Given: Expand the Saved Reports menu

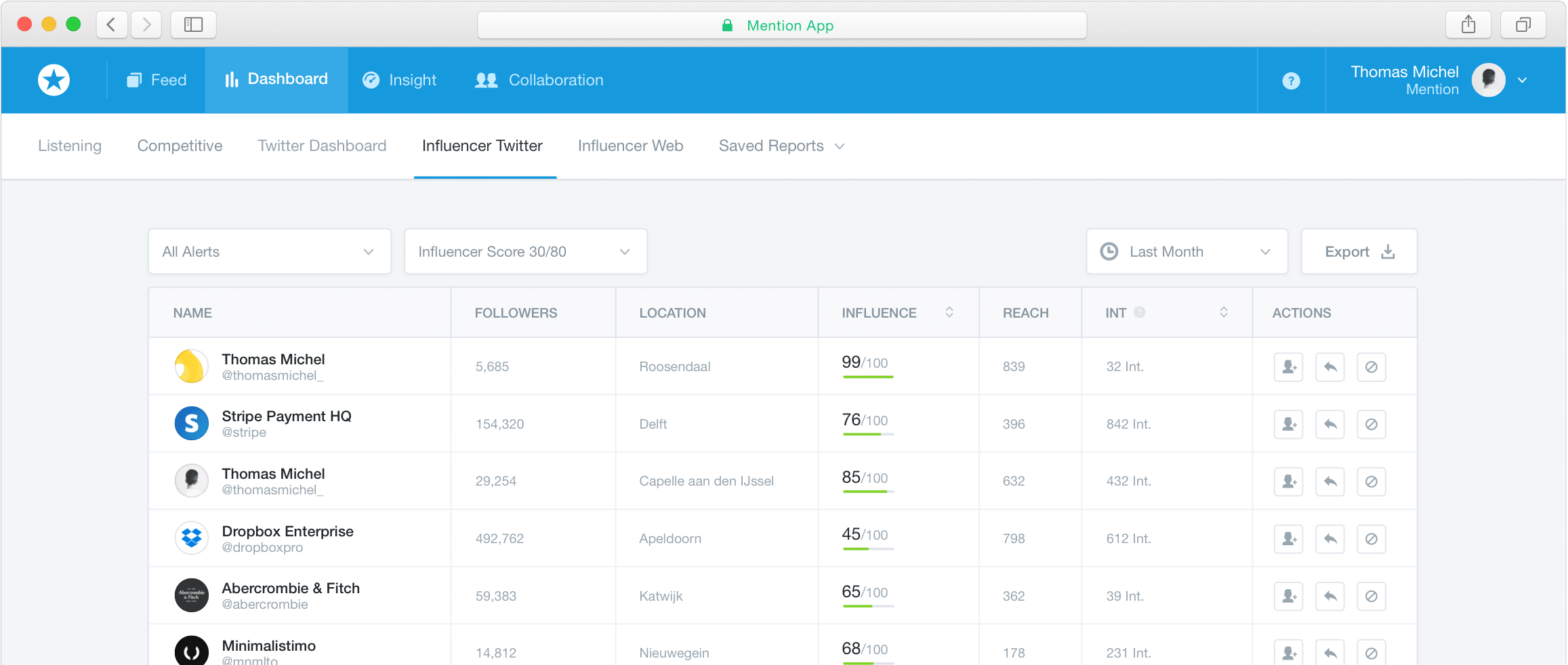Looking at the screenshot, I should click(781, 146).
